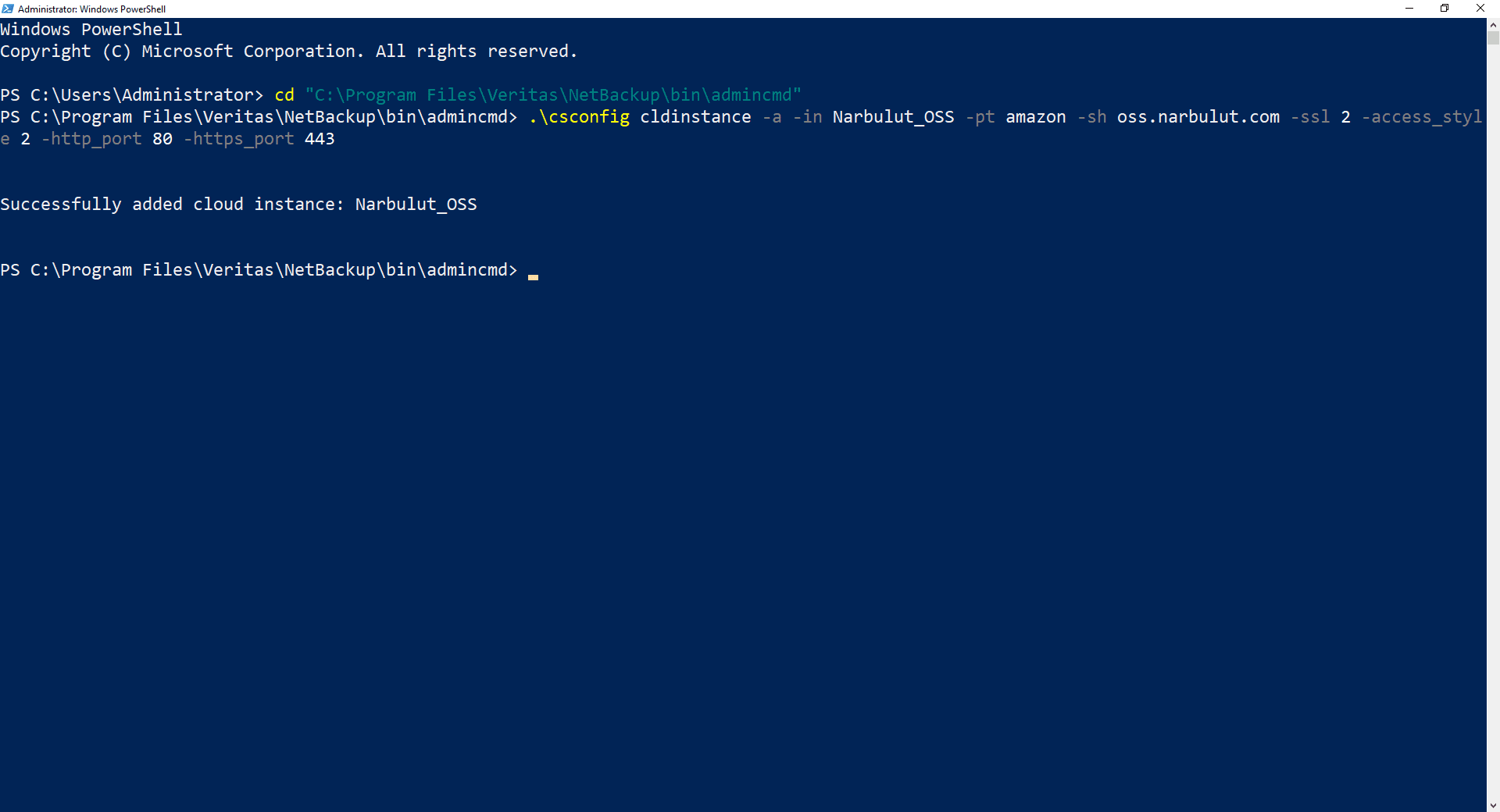Click the oss.narbulut.com hostname
Screen dimensions: 1500x812
click(x=1198, y=117)
